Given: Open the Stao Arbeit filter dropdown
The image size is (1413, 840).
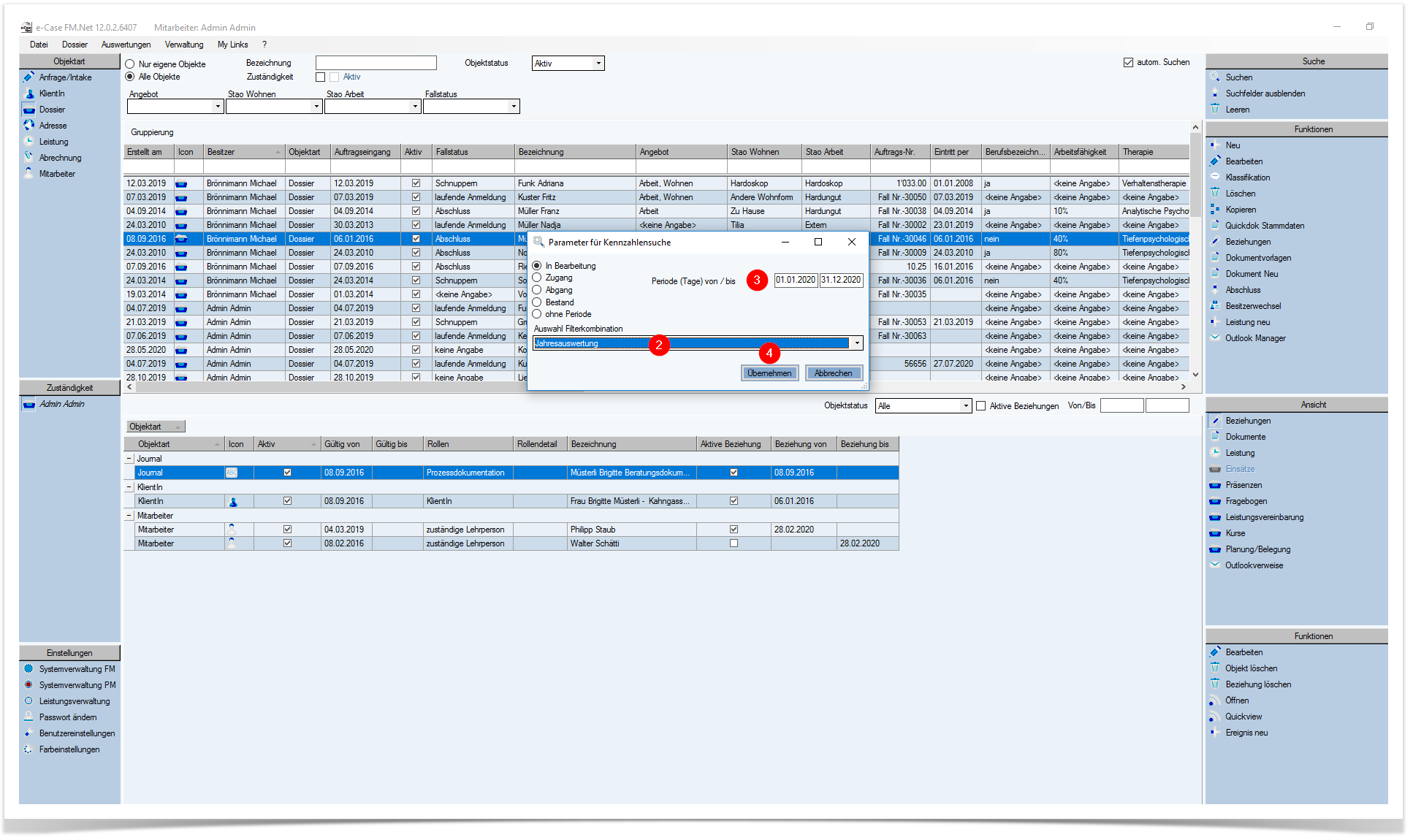Looking at the screenshot, I should [x=415, y=107].
